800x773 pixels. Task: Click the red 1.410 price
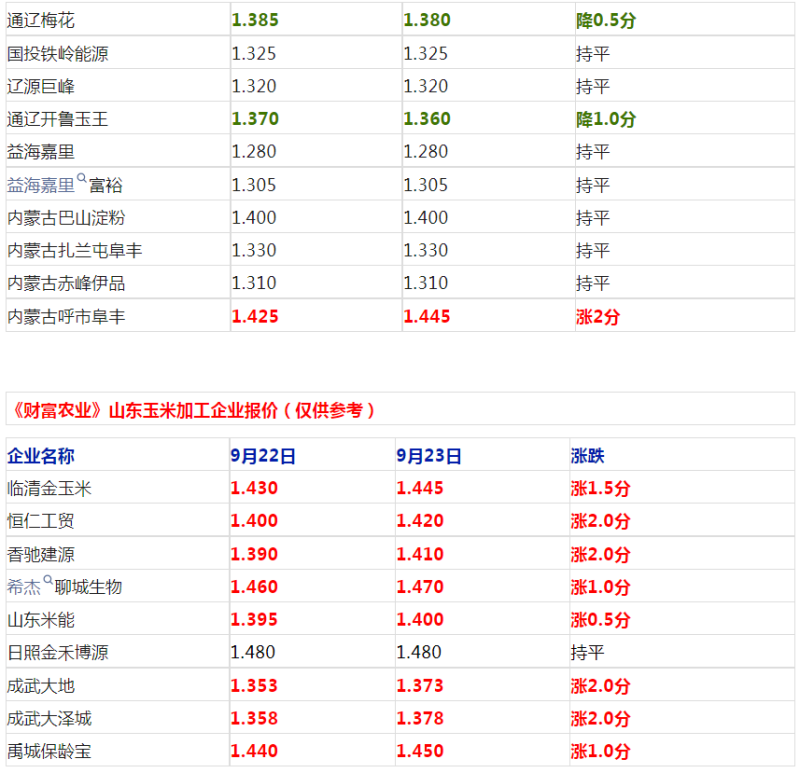coord(420,554)
